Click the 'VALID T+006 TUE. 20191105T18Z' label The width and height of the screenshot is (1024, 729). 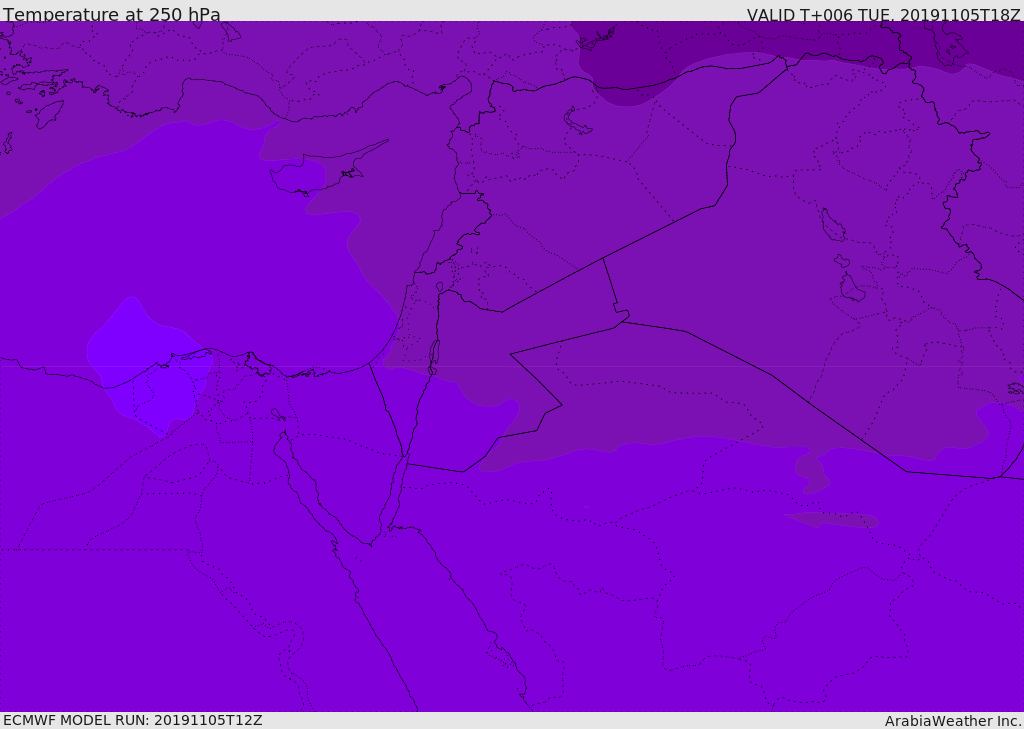pos(883,15)
